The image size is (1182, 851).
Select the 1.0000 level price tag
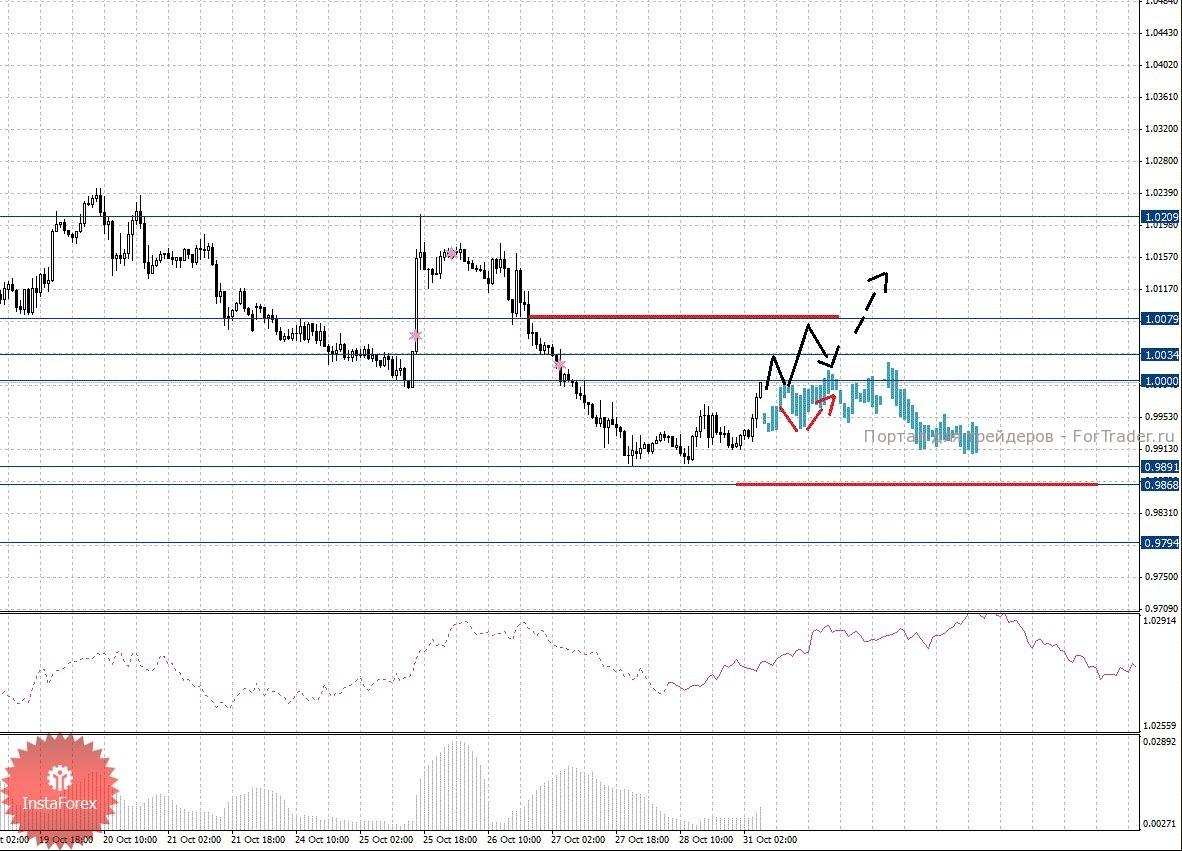click(1161, 381)
